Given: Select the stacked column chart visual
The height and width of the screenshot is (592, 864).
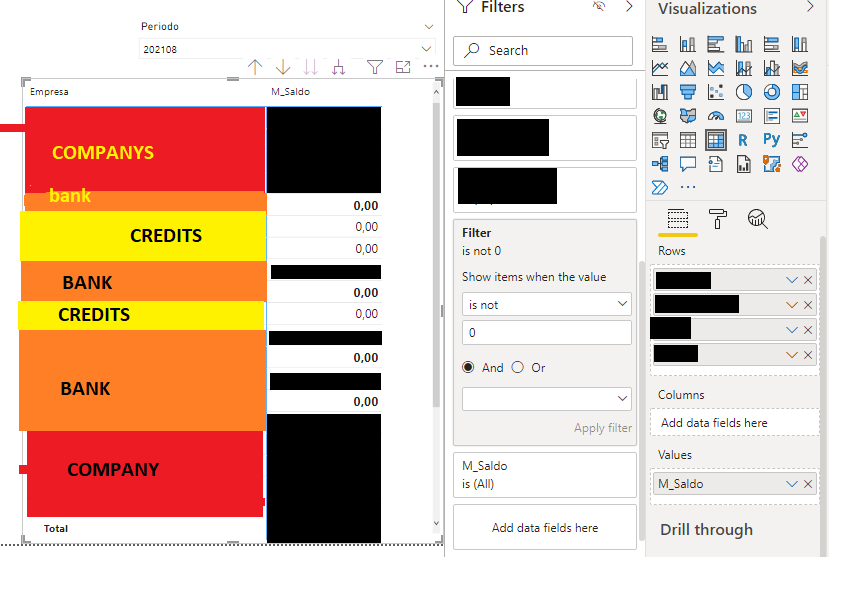Looking at the screenshot, I should pyautogui.click(x=688, y=44).
